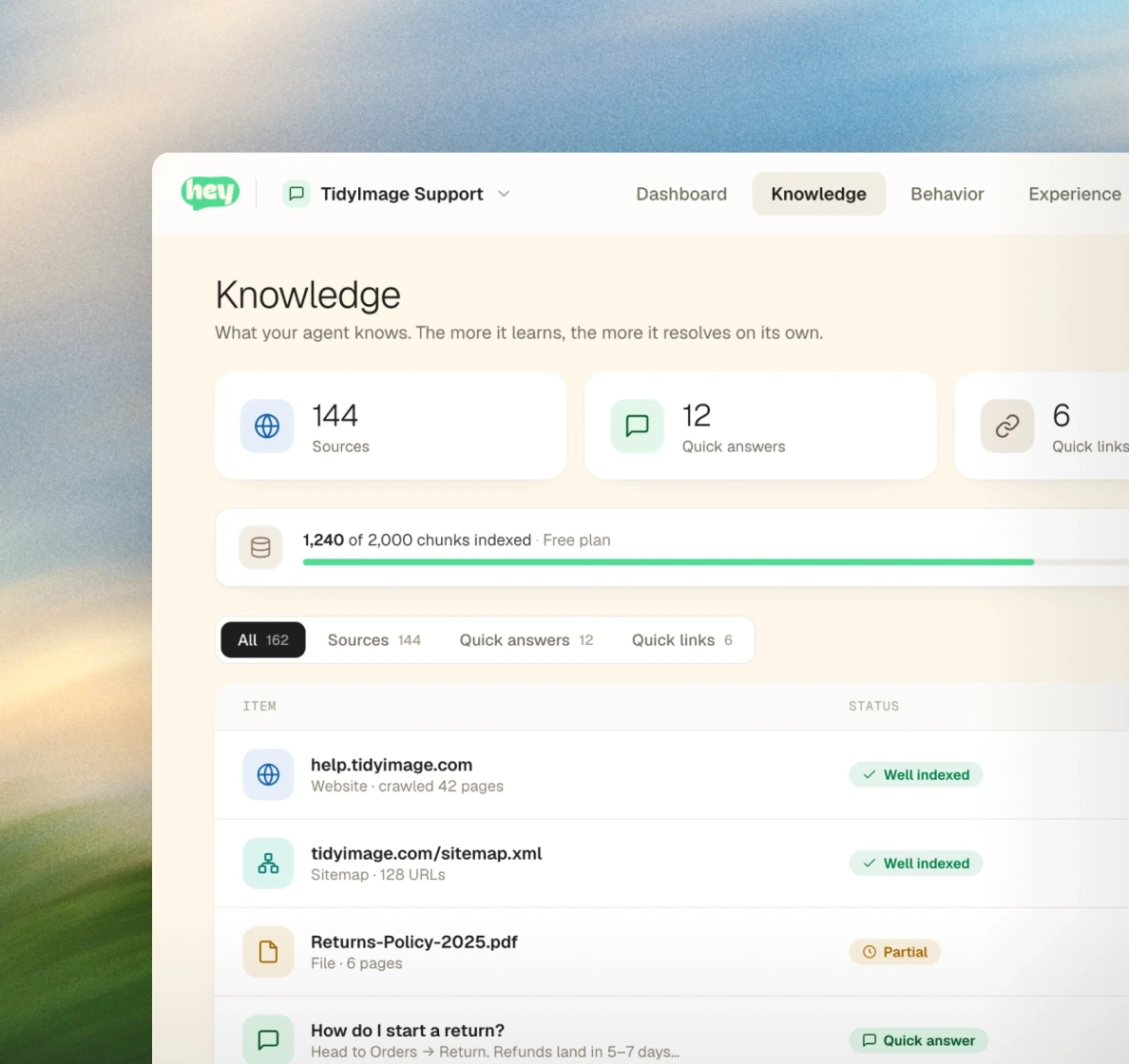Go to the Dashboard tab
Image resolution: width=1129 pixels, height=1064 pixels.
(681, 194)
